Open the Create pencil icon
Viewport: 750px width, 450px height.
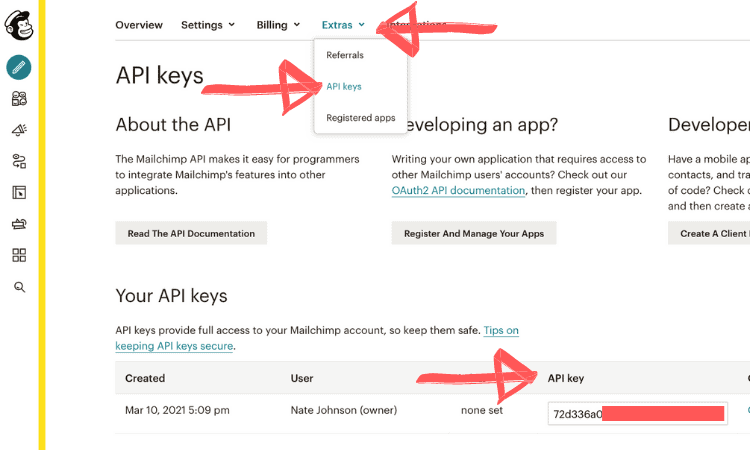(19, 67)
